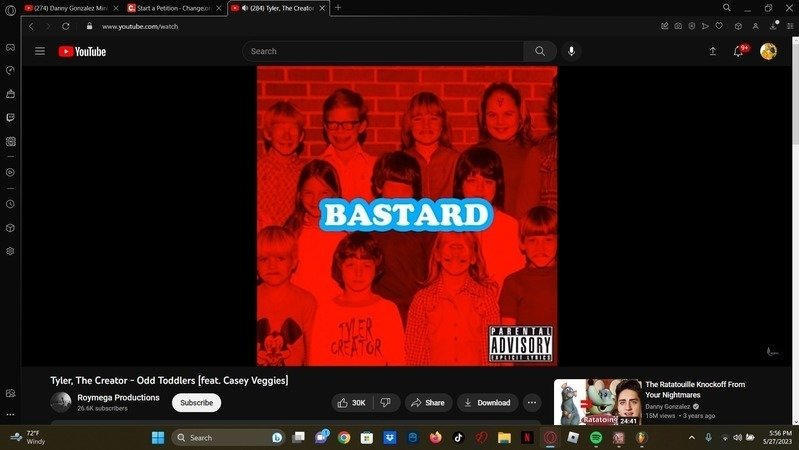Add page to bookmarks heart icon
The image size is (799, 450).
click(719, 26)
